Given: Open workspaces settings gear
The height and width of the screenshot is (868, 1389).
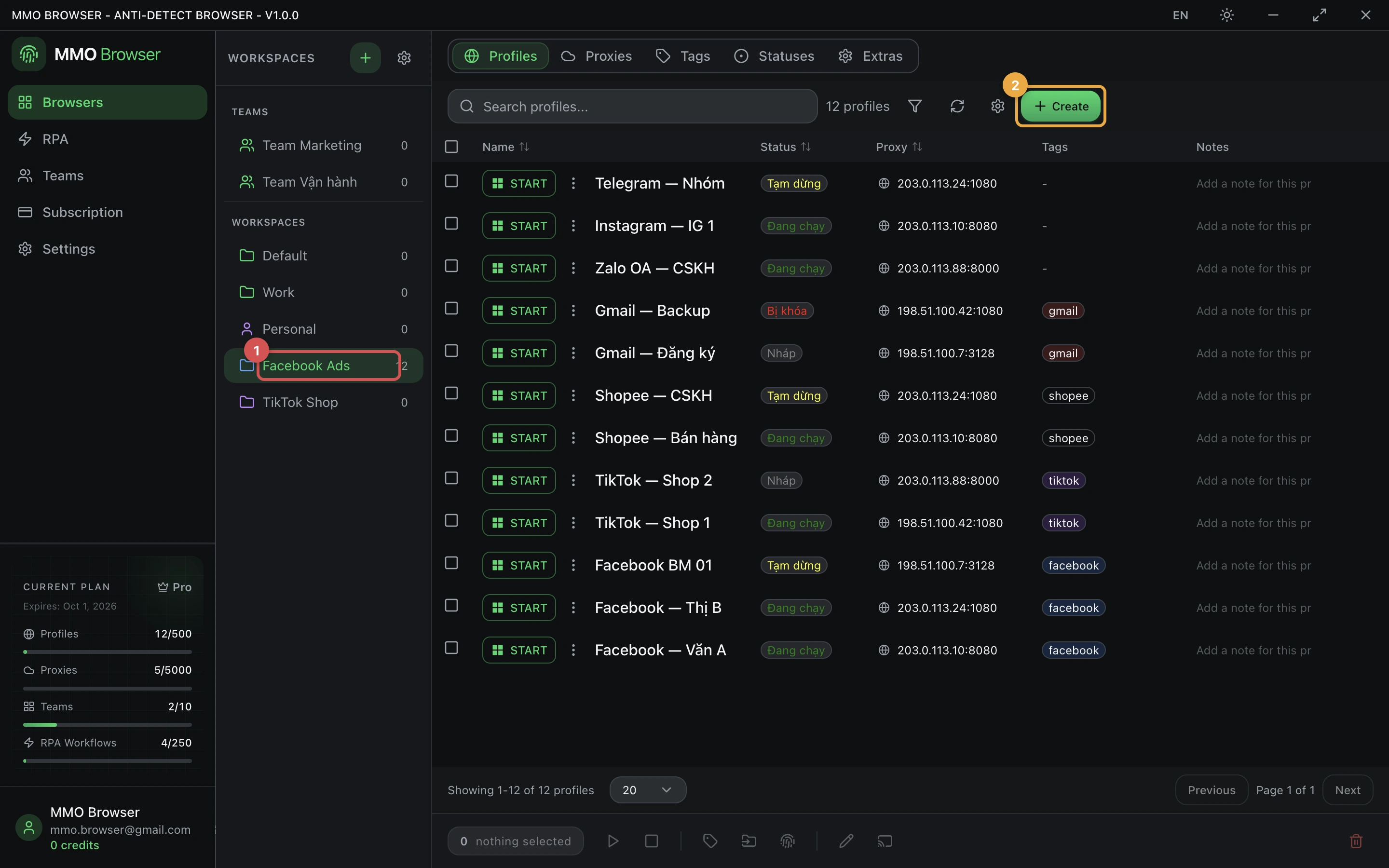Looking at the screenshot, I should point(404,57).
